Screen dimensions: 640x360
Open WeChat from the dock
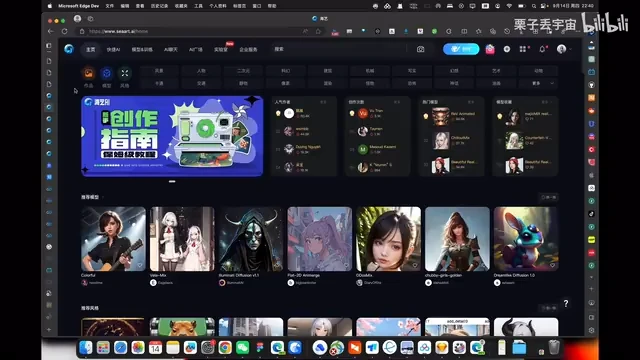coord(243,347)
